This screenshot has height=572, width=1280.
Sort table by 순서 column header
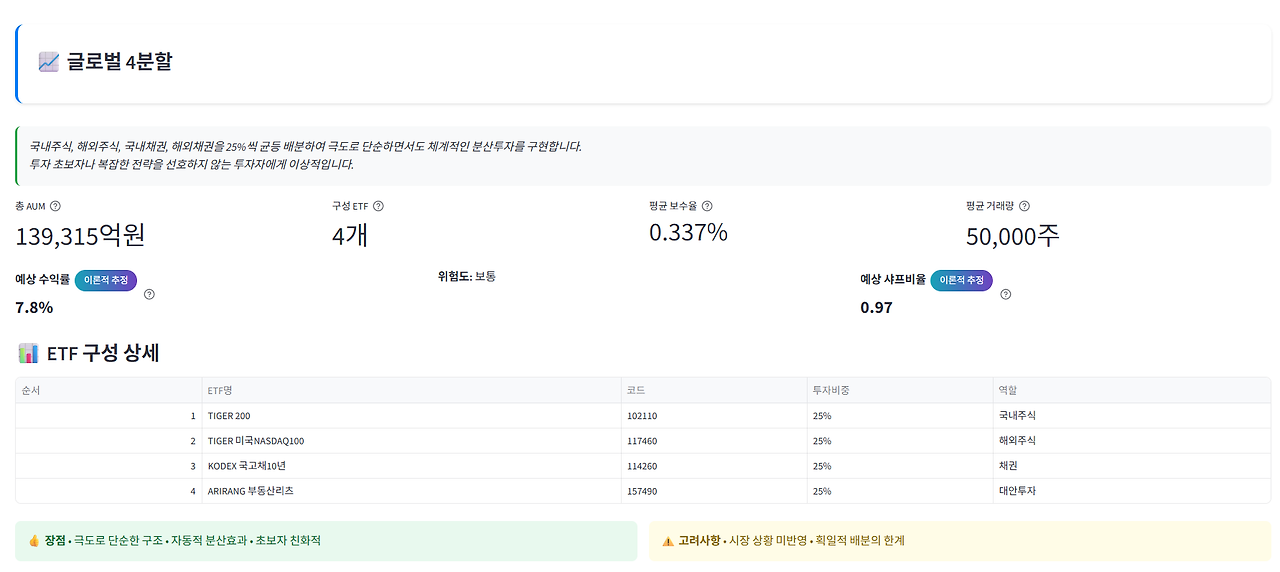tap(109, 390)
